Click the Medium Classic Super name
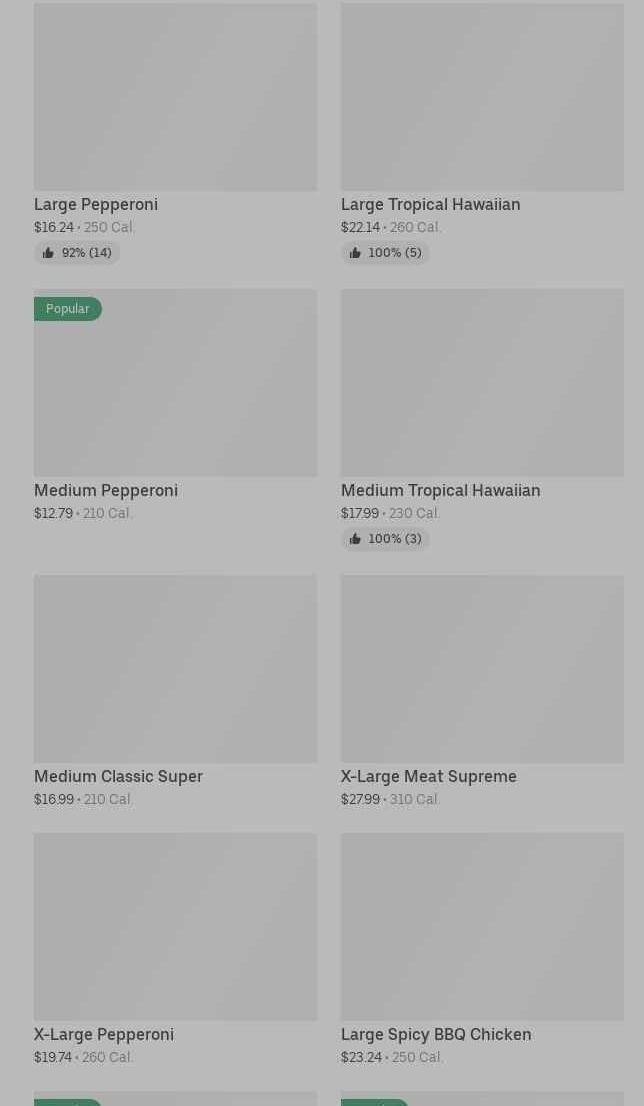644x1106 pixels. [x=118, y=776]
